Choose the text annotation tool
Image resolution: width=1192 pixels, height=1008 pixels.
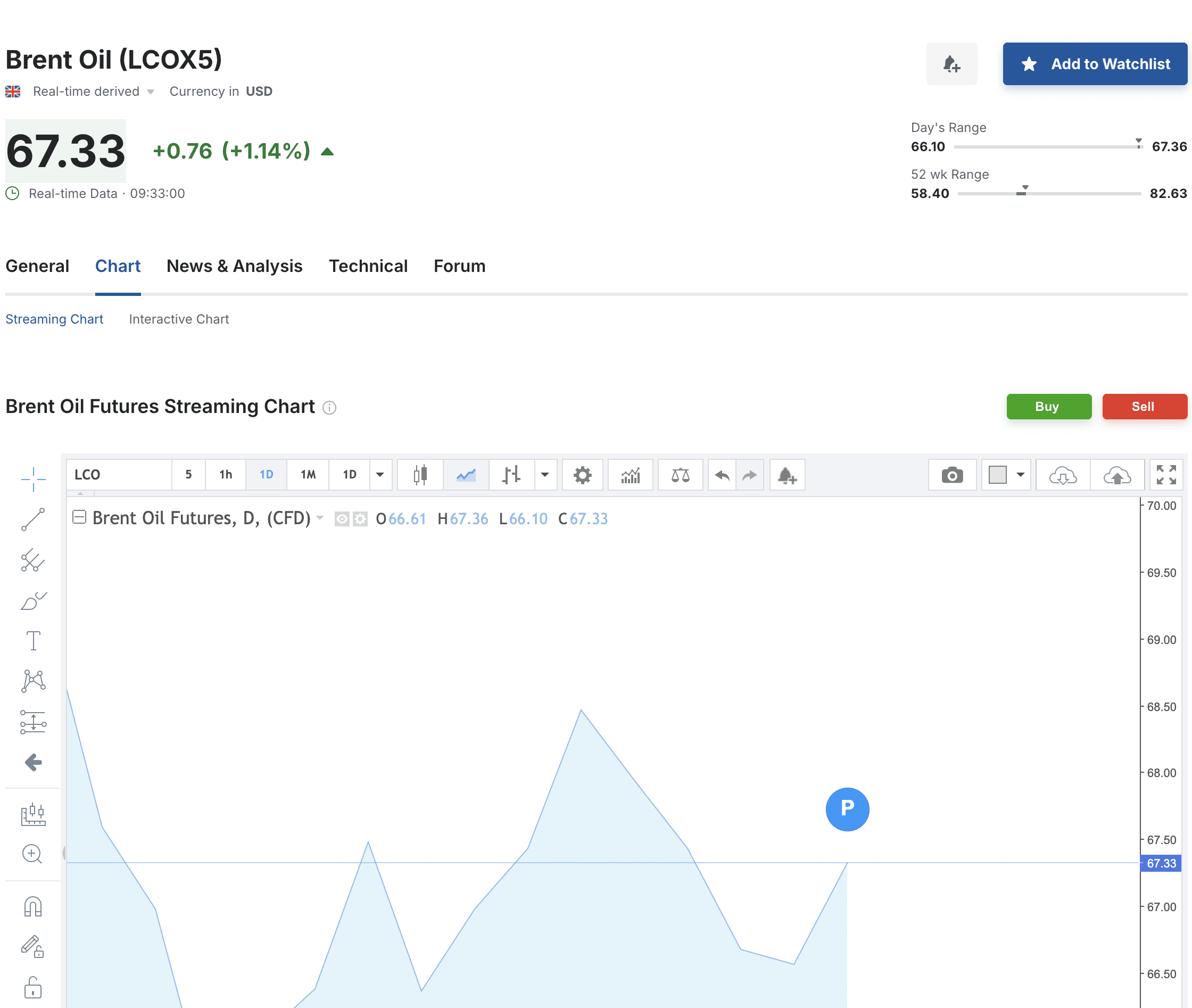33,641
